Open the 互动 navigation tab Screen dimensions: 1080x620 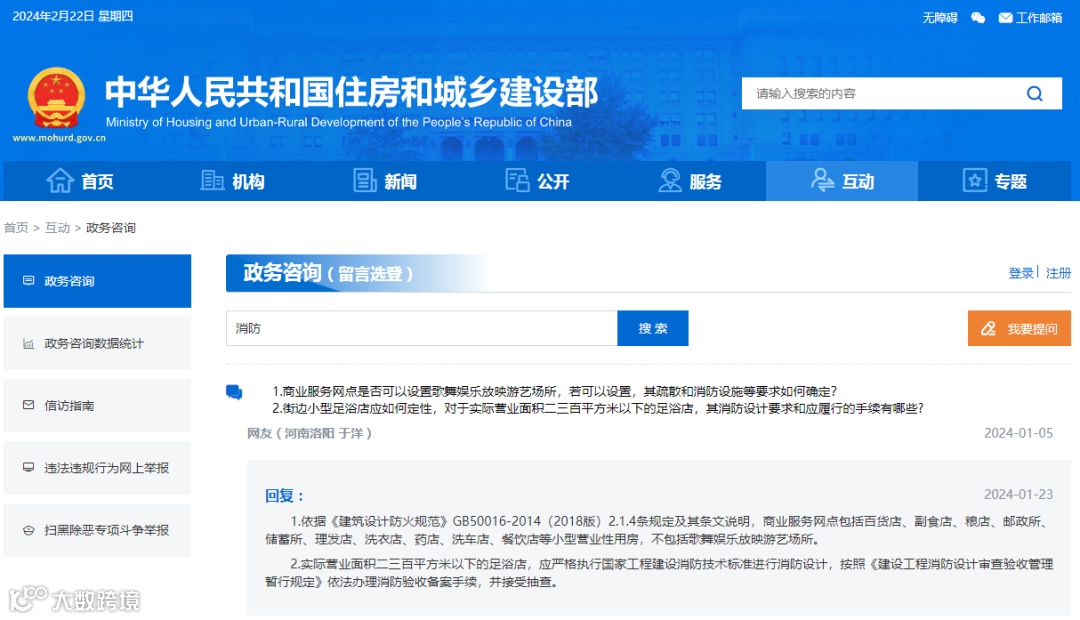tap(842, 181)
